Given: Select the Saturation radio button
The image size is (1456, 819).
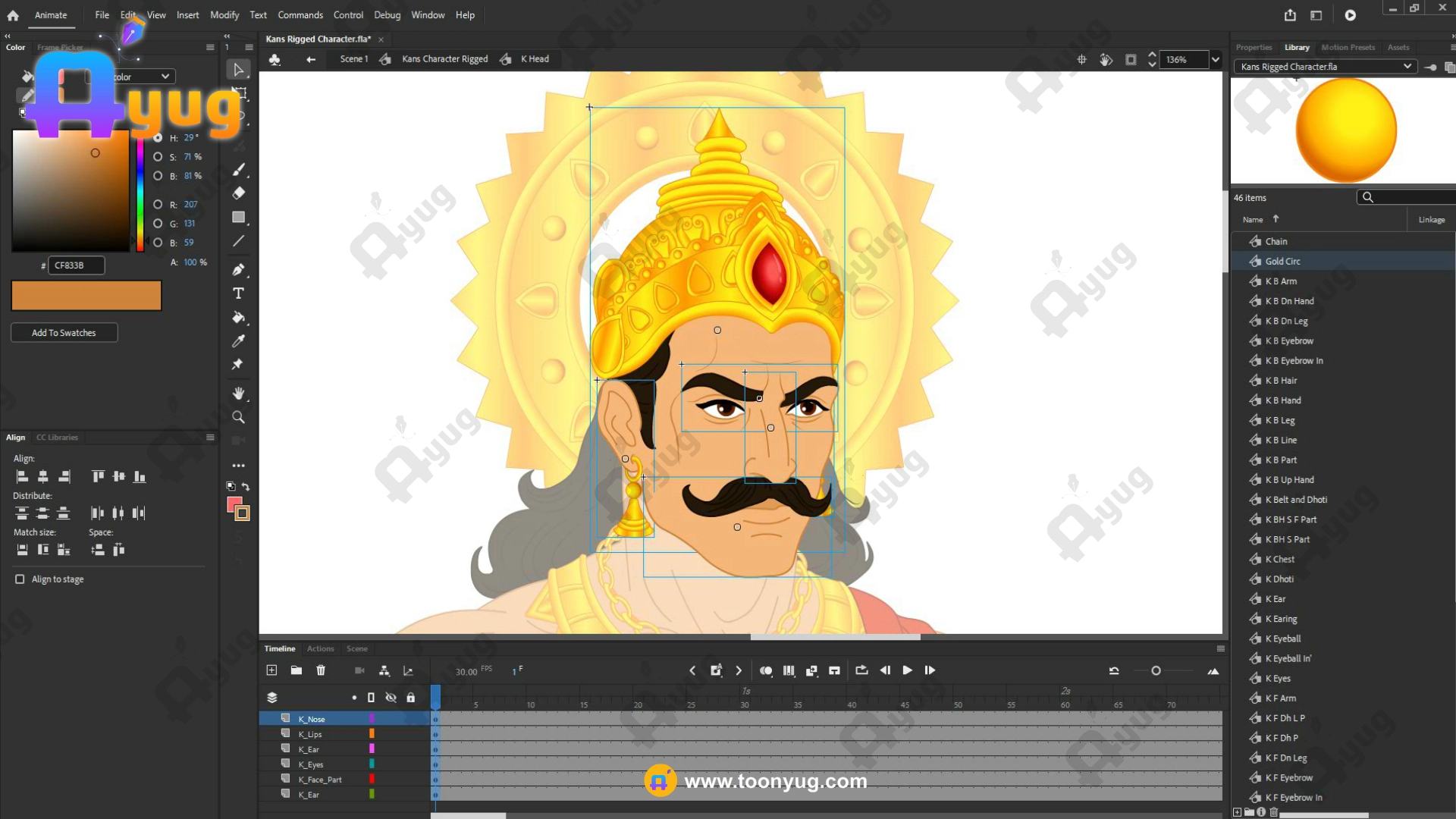Looking at the screenshot, I should pos(158,157).
